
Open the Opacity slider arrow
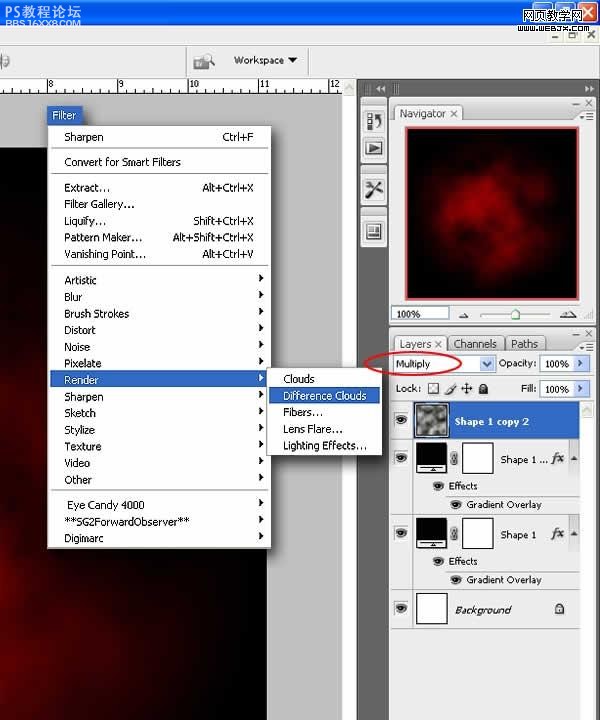(580, 363)
